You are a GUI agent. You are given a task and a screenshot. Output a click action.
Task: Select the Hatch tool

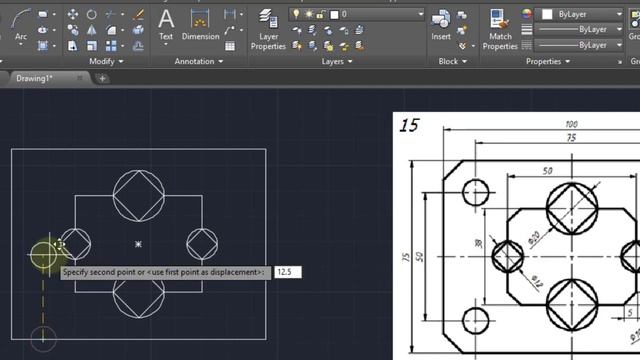point(42,46)
